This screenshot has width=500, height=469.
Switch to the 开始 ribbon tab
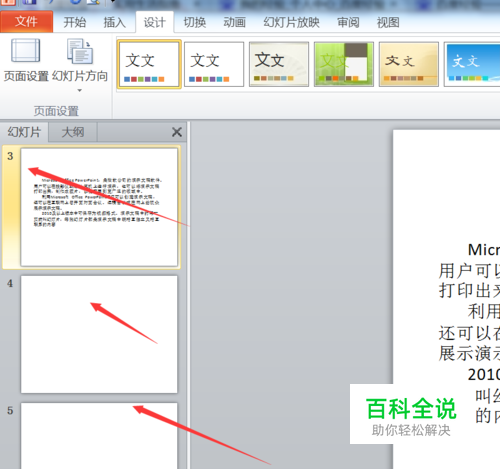75,23
